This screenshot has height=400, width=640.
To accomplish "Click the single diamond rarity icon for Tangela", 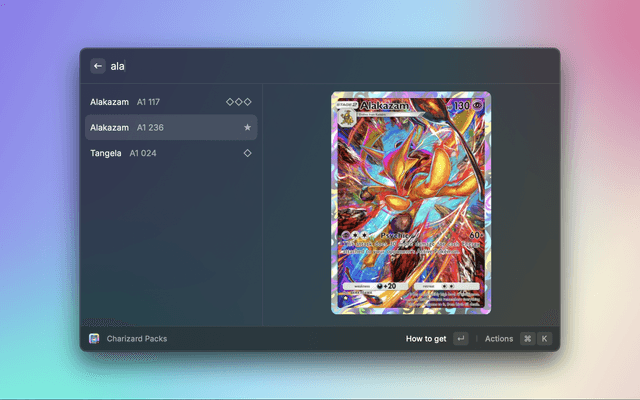I will [x=247, y=153].
